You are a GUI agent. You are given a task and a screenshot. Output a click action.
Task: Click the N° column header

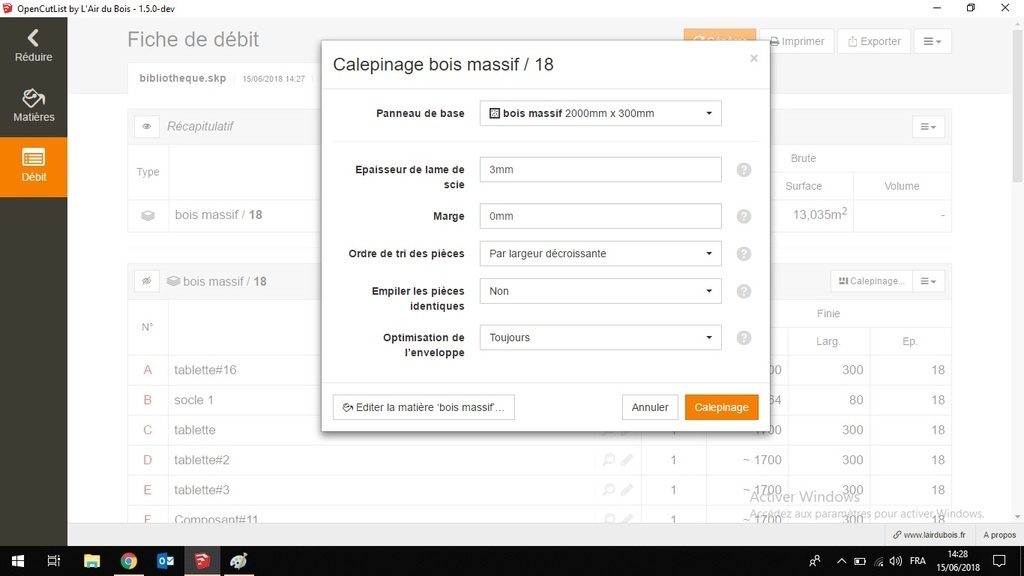pos(148,327)
